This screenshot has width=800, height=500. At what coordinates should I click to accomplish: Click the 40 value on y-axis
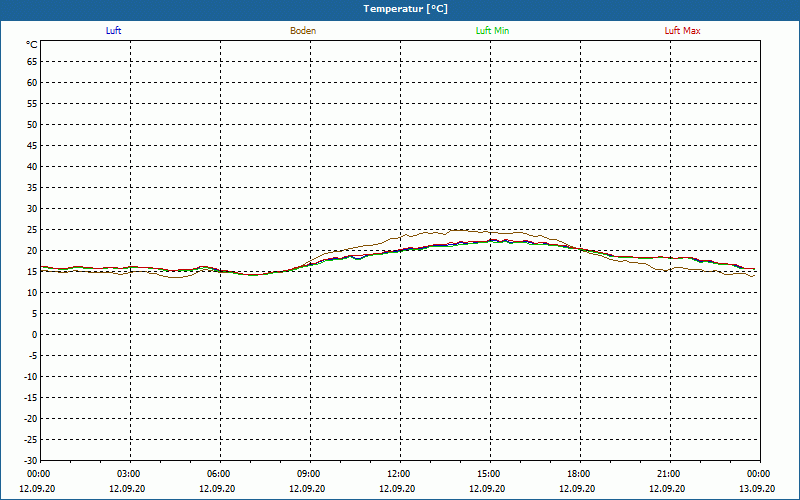point(32,166)
